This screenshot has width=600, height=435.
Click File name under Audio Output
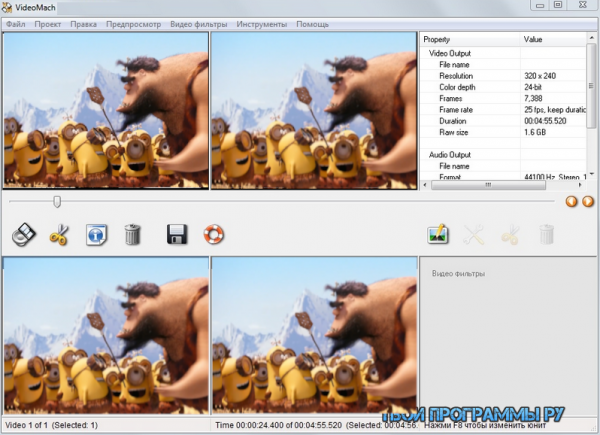[x=454, y=166]
